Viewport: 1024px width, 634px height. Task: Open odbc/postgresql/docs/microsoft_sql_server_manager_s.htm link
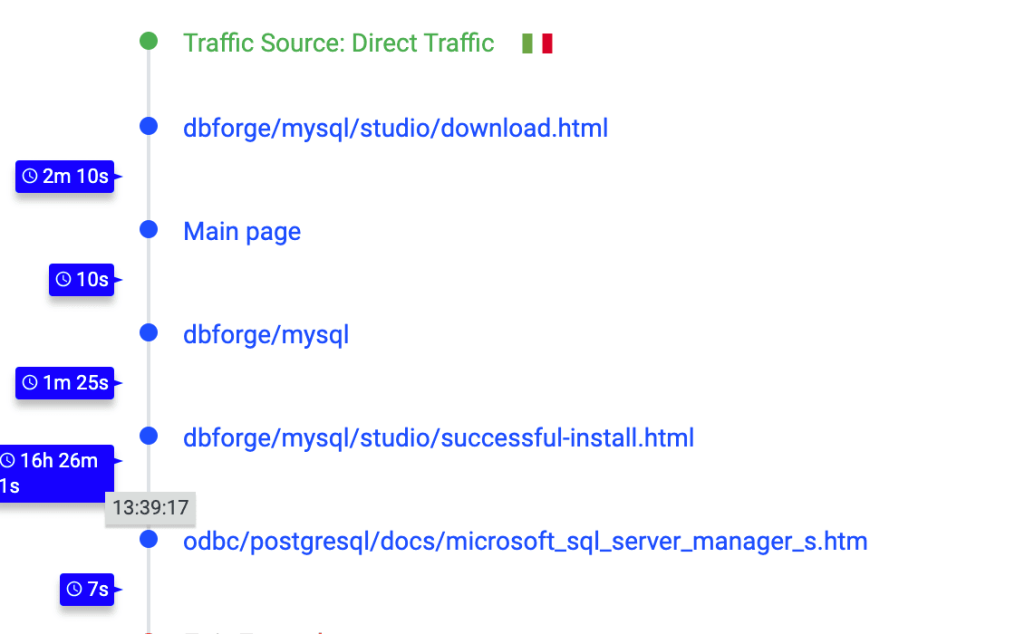(525, 541)
